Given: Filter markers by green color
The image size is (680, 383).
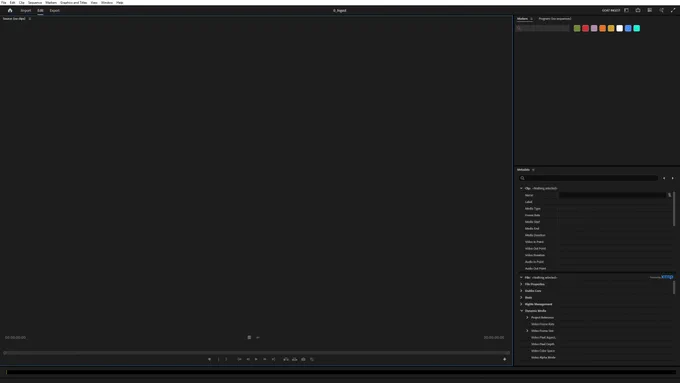Looking at the screenshot, I should (x=577, y=28).
